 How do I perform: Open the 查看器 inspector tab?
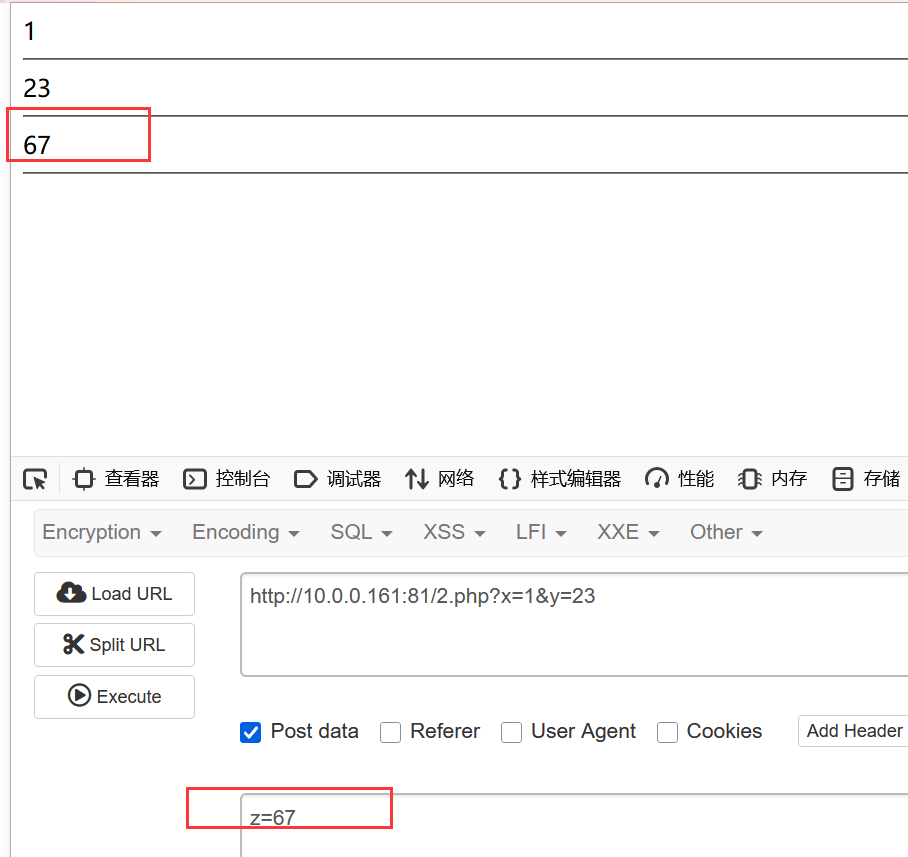point(116,479)
